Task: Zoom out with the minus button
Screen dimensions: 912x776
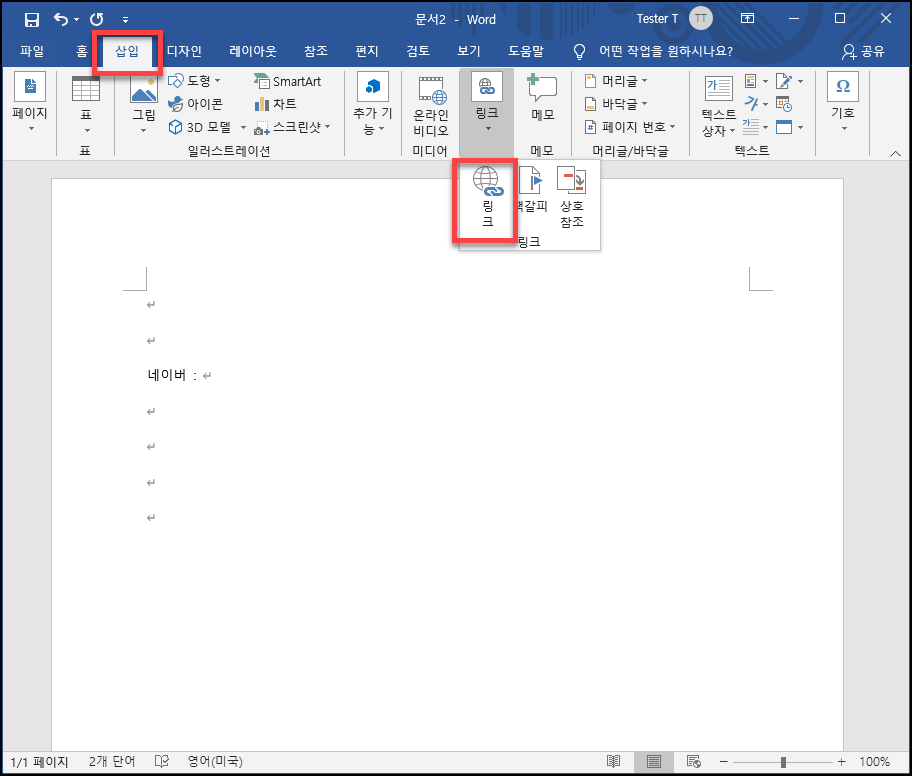Action: (x=724, y=761)
